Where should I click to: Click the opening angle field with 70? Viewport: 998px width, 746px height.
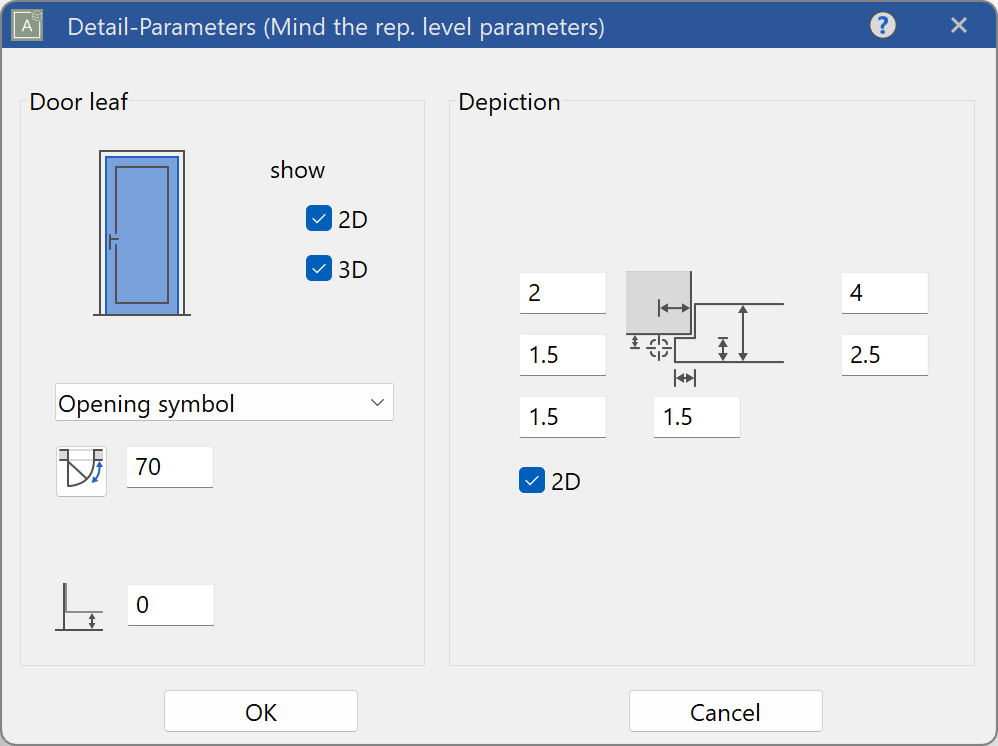click(170, 467)
